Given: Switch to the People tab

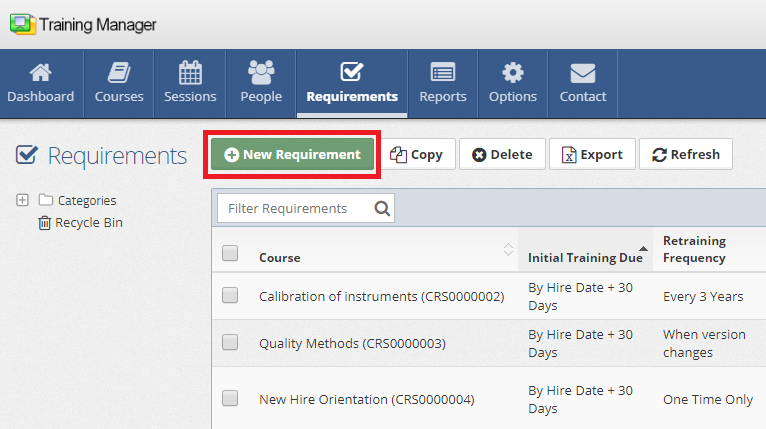Looking at the screenshot, I should point(261,84).
